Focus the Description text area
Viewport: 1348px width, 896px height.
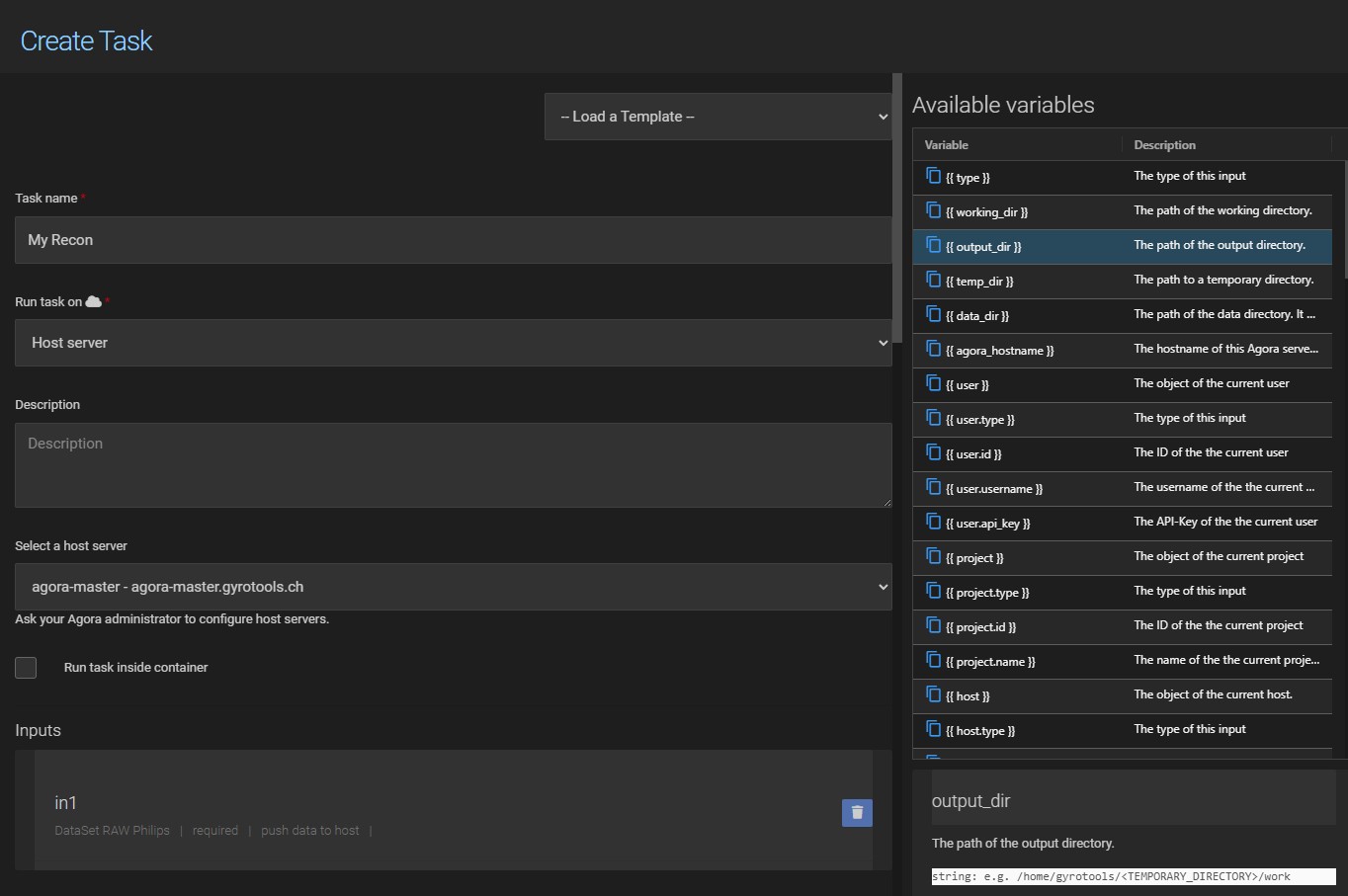click(x=453, y=465)
